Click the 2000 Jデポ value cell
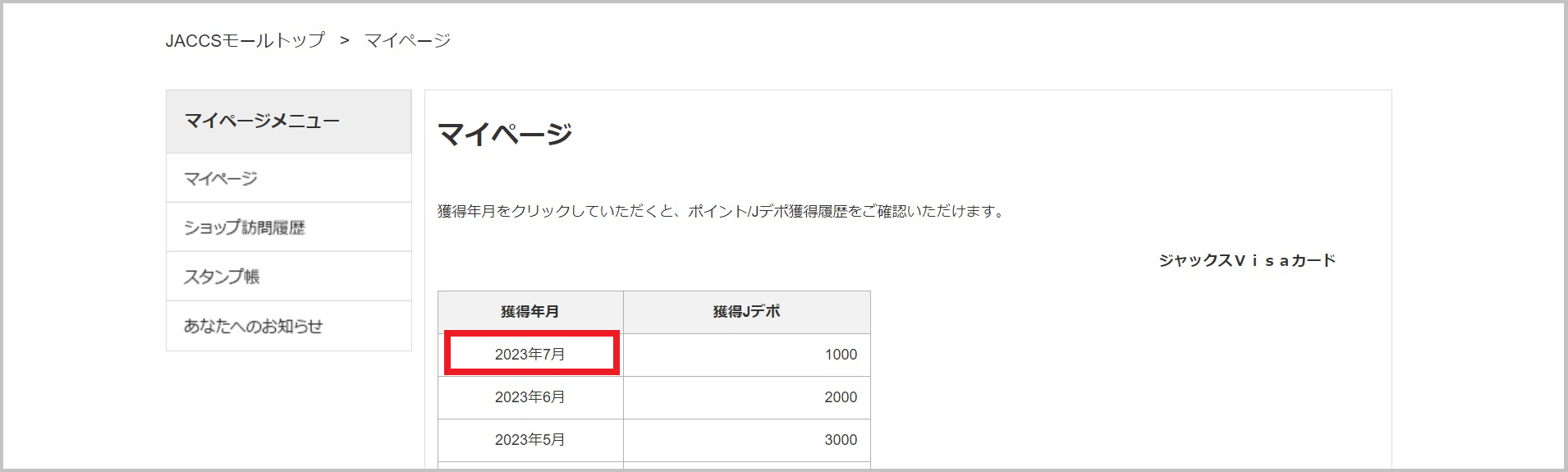1568x472 pixels. click(747, 397)
